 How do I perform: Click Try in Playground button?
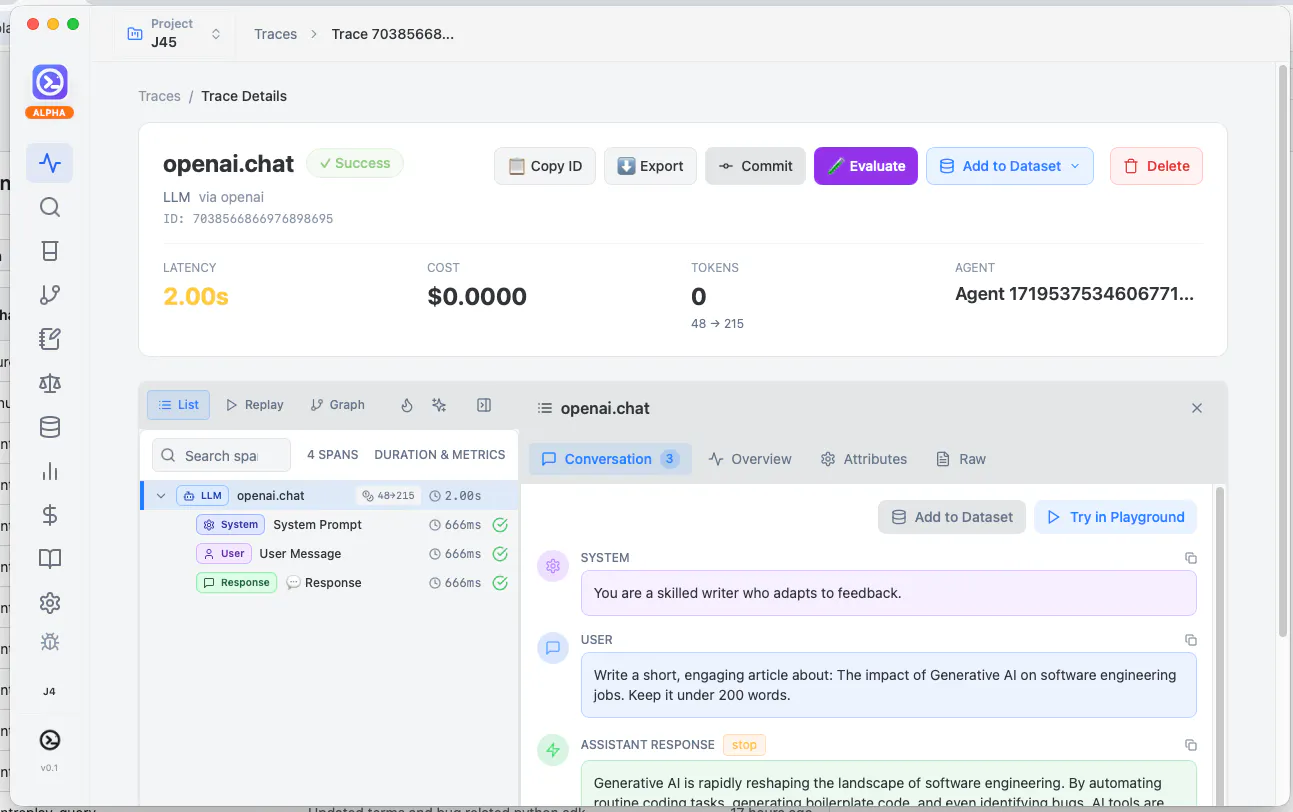[1115, 517]
